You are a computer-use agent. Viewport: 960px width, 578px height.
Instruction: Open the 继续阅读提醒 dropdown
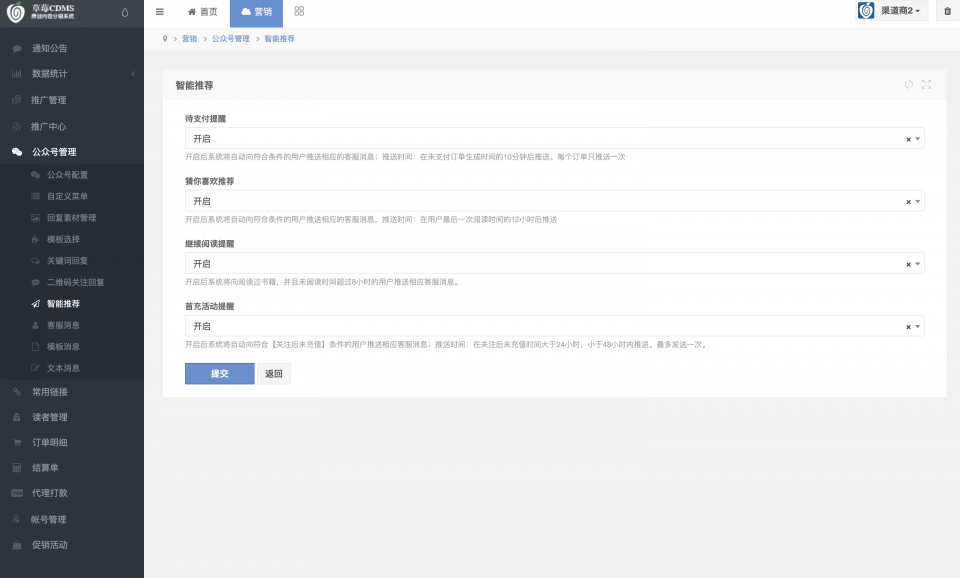[555, 263]
